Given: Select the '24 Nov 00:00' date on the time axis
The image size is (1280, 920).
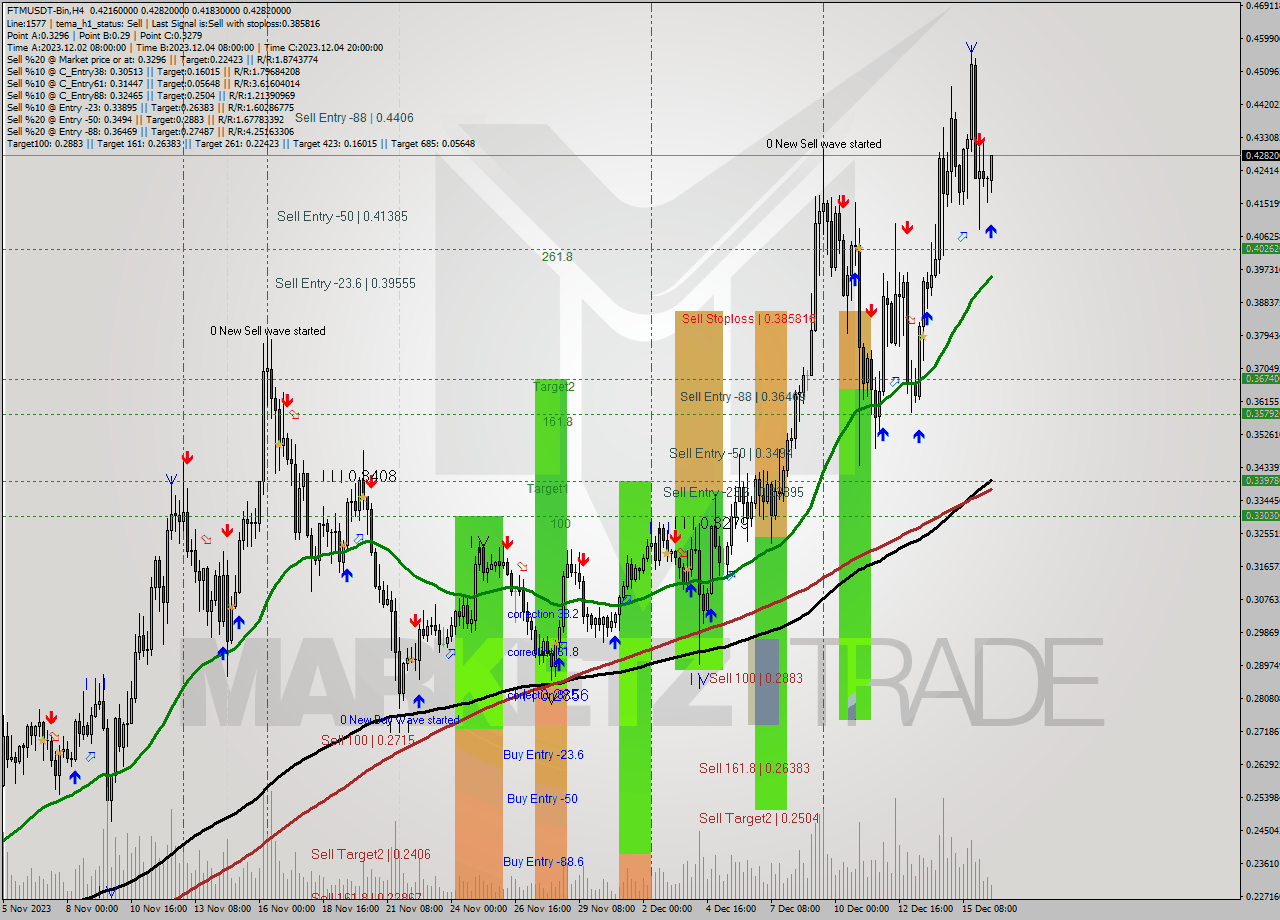Looking at the screenshot, I should click(x=478, y=909).
